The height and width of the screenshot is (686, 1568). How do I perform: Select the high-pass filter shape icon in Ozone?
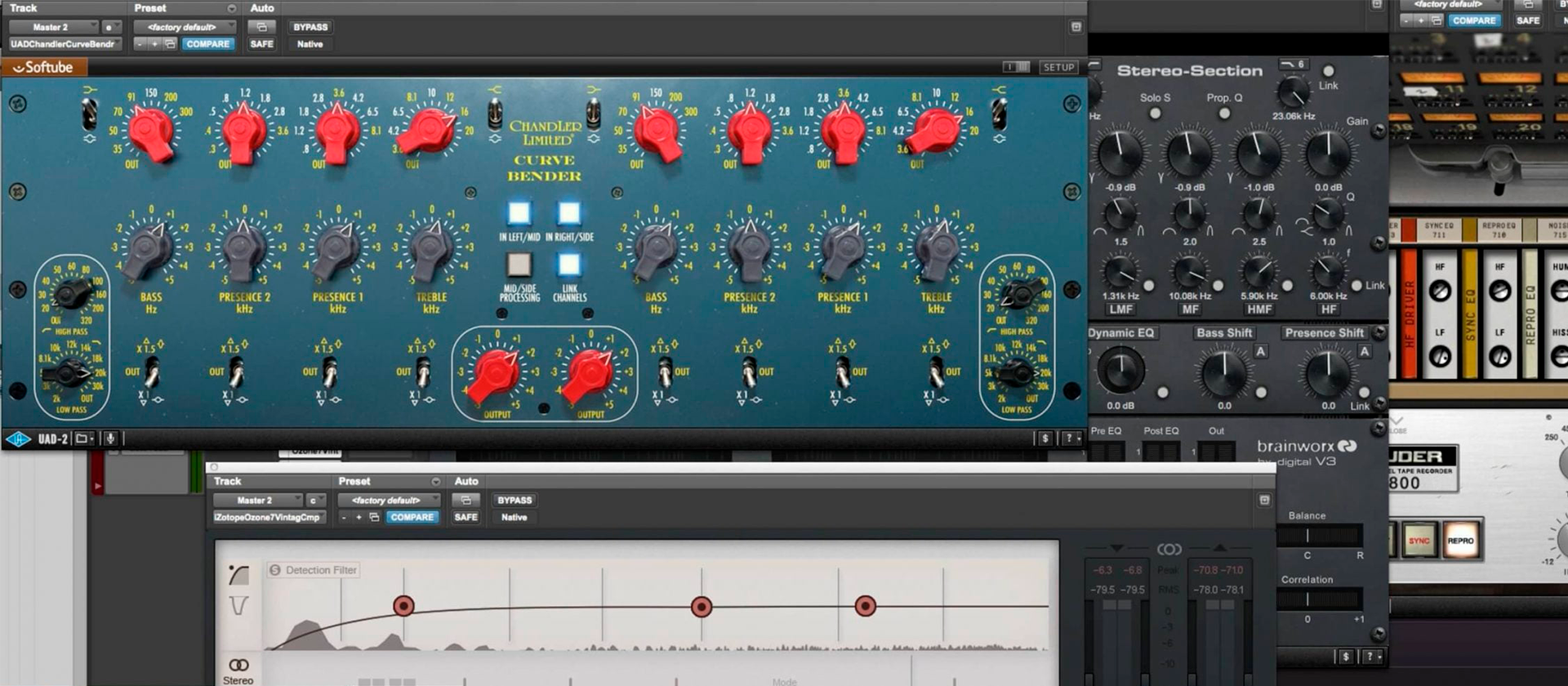click(238, 575)
